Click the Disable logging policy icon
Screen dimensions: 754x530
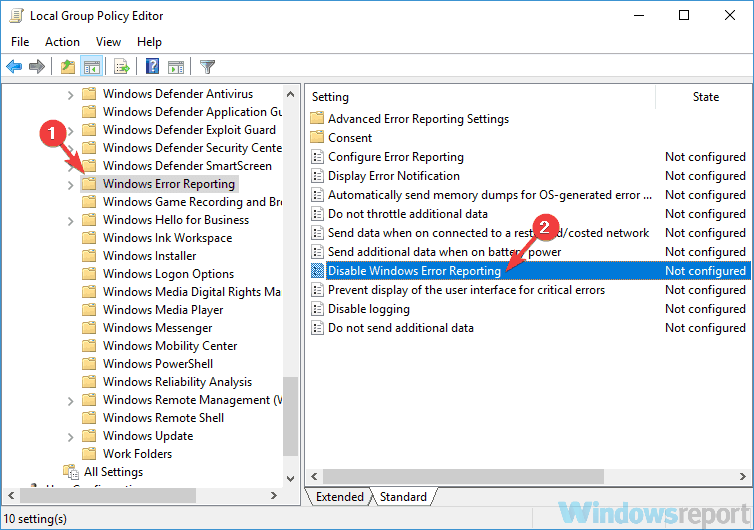coord(317,309)
